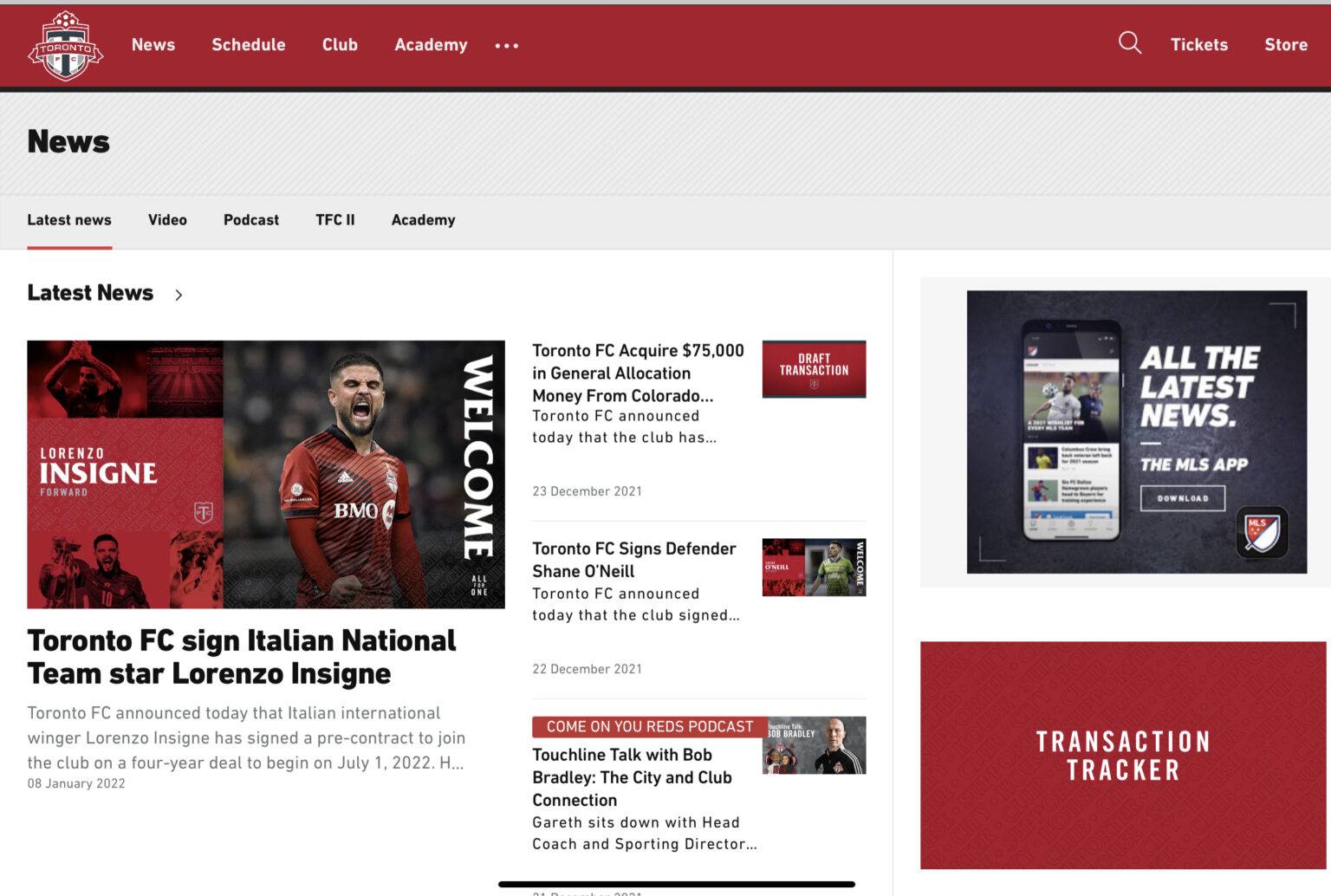Click the Shane O'Neill welcome thumbnail
Viewport: 1331px width, 896px height.
coord(814,568)
